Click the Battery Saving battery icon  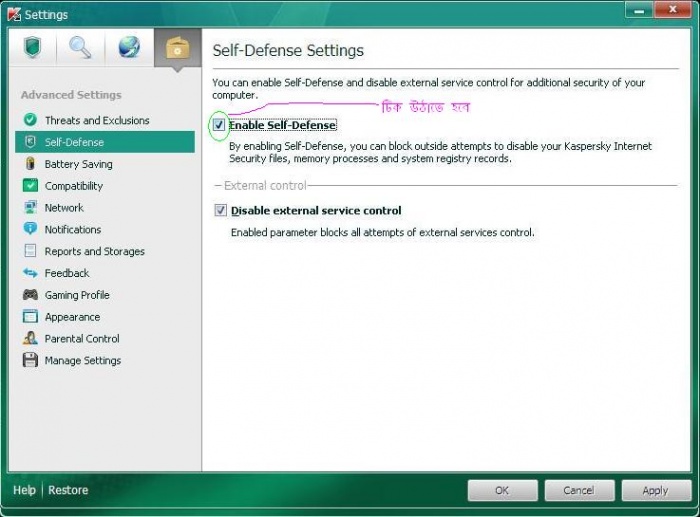30,163
